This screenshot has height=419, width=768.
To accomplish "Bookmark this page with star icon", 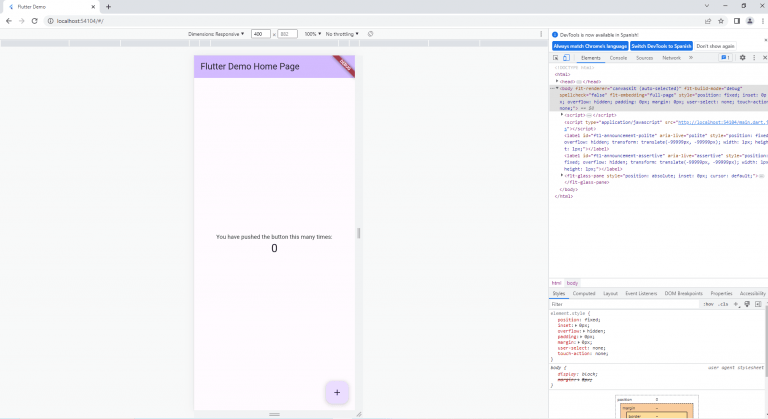I will 721,21.
